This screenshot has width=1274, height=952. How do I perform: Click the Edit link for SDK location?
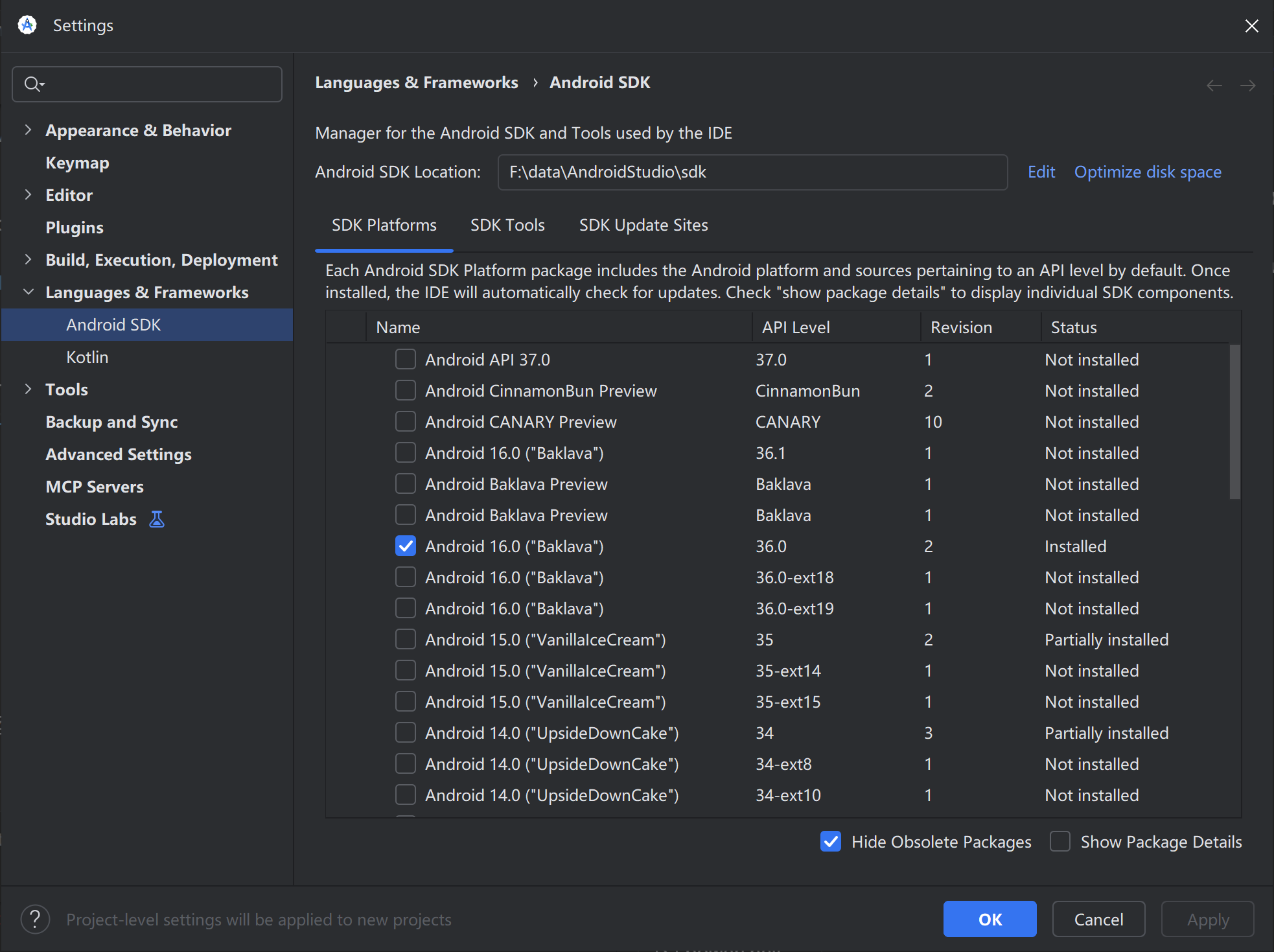[1041, 172]
